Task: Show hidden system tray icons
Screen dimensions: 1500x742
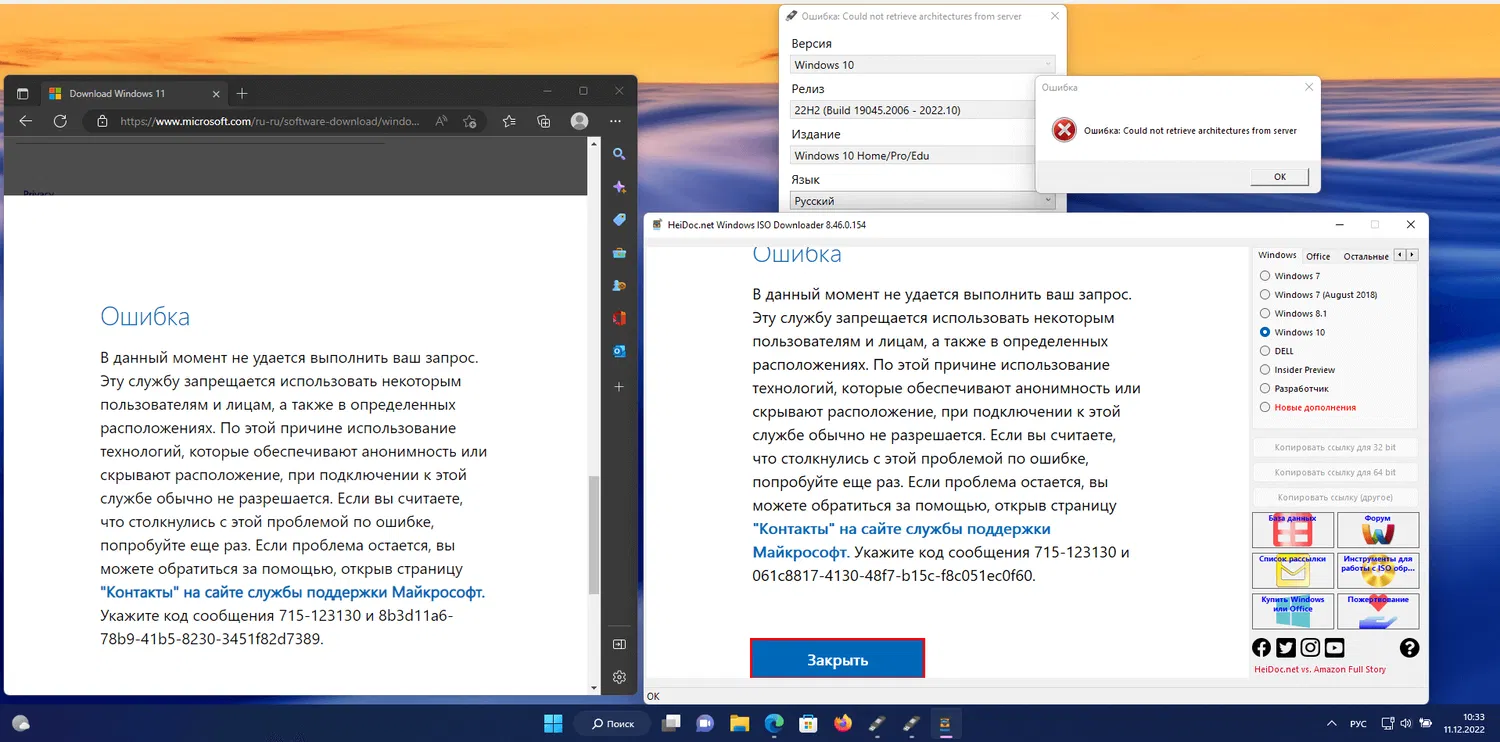Action: pyautogui.click(x=1330, y=723)
